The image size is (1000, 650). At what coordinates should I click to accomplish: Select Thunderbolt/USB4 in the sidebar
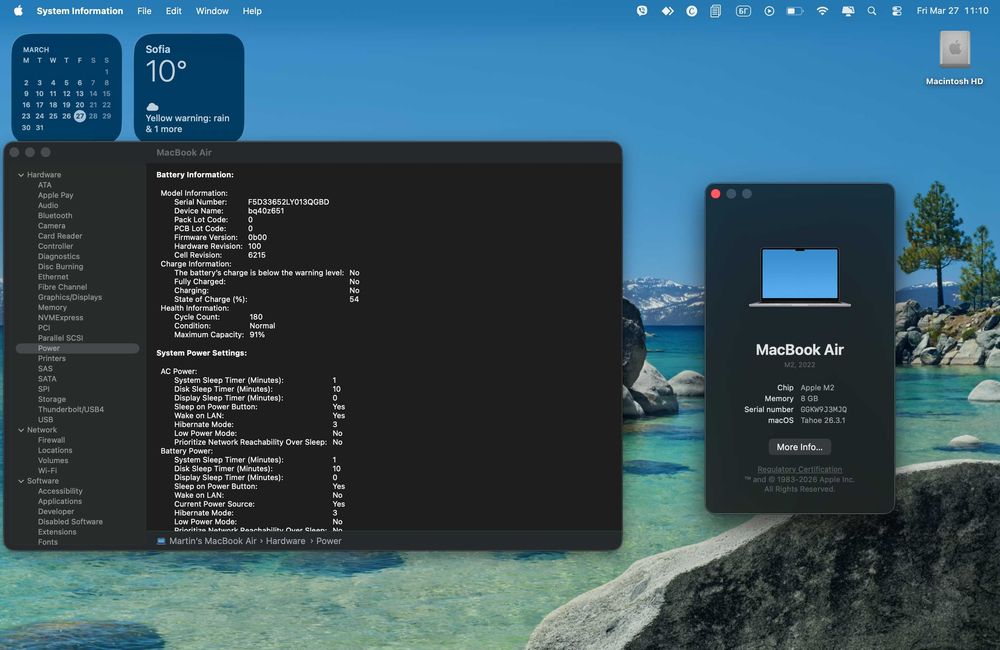(x=71, y=410)
